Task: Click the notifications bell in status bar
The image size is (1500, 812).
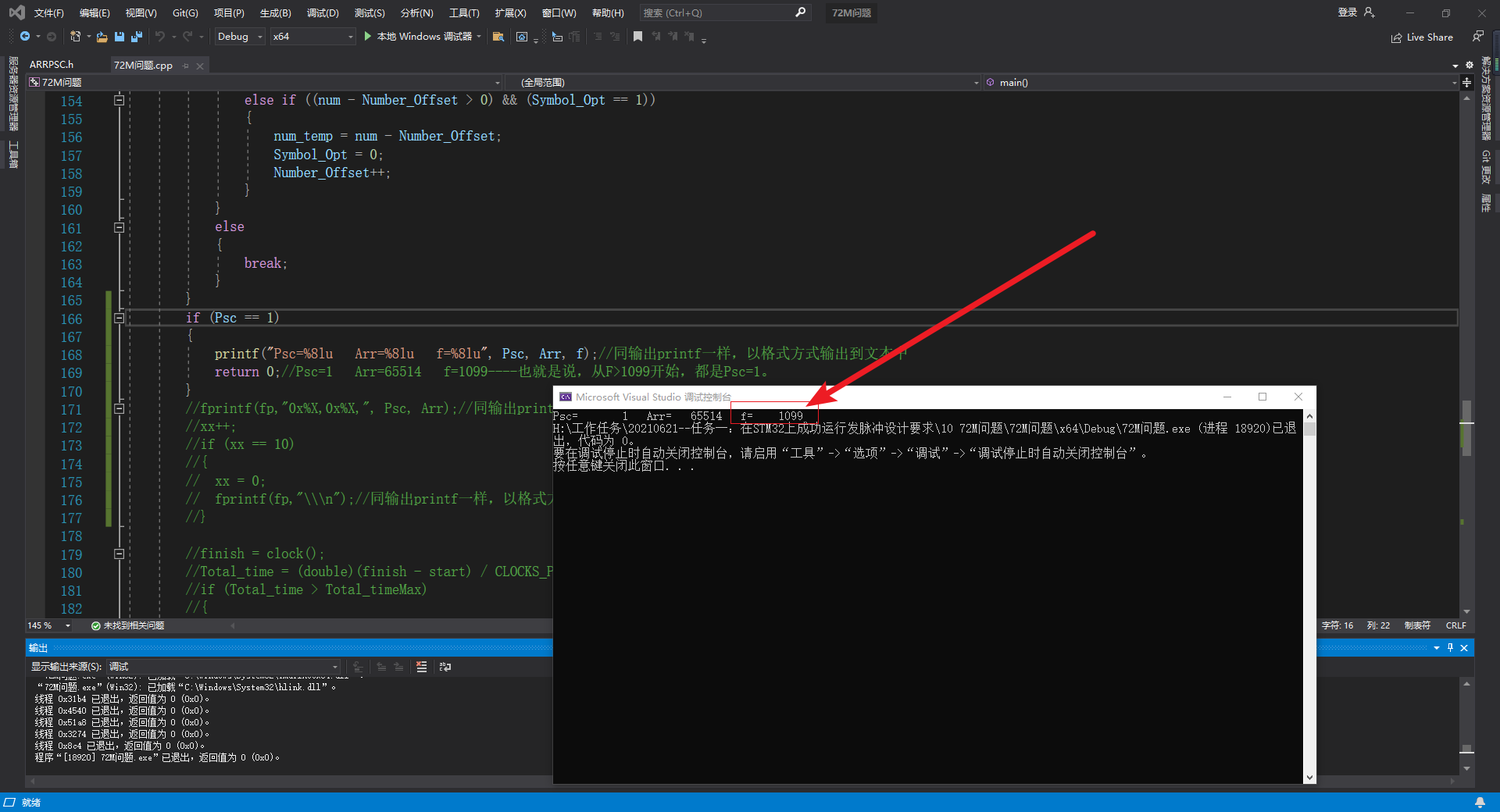Action: (x=1480, y=803)
